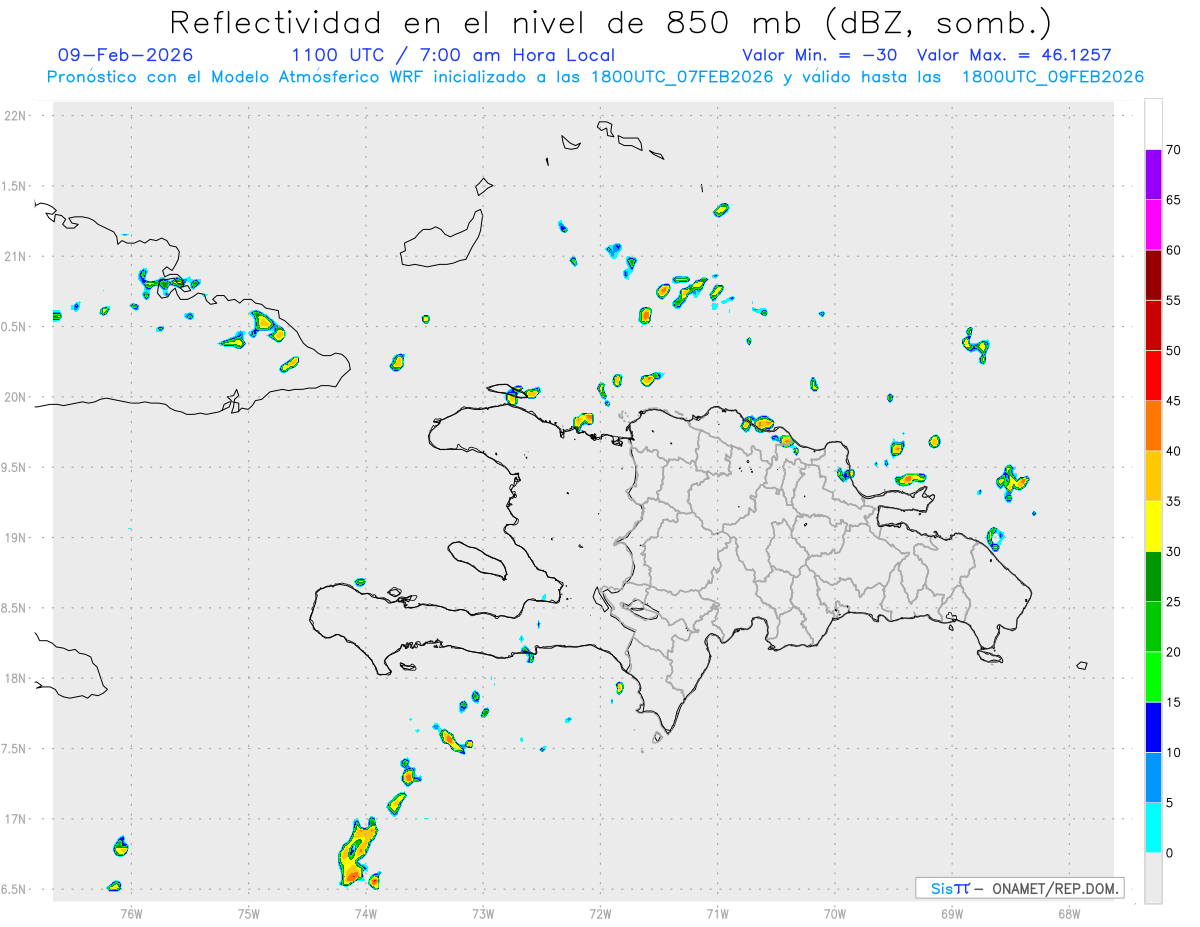Click the large orange-core storm cell near 74W
The image size is (1200, 927).
(x=356, y=852)
